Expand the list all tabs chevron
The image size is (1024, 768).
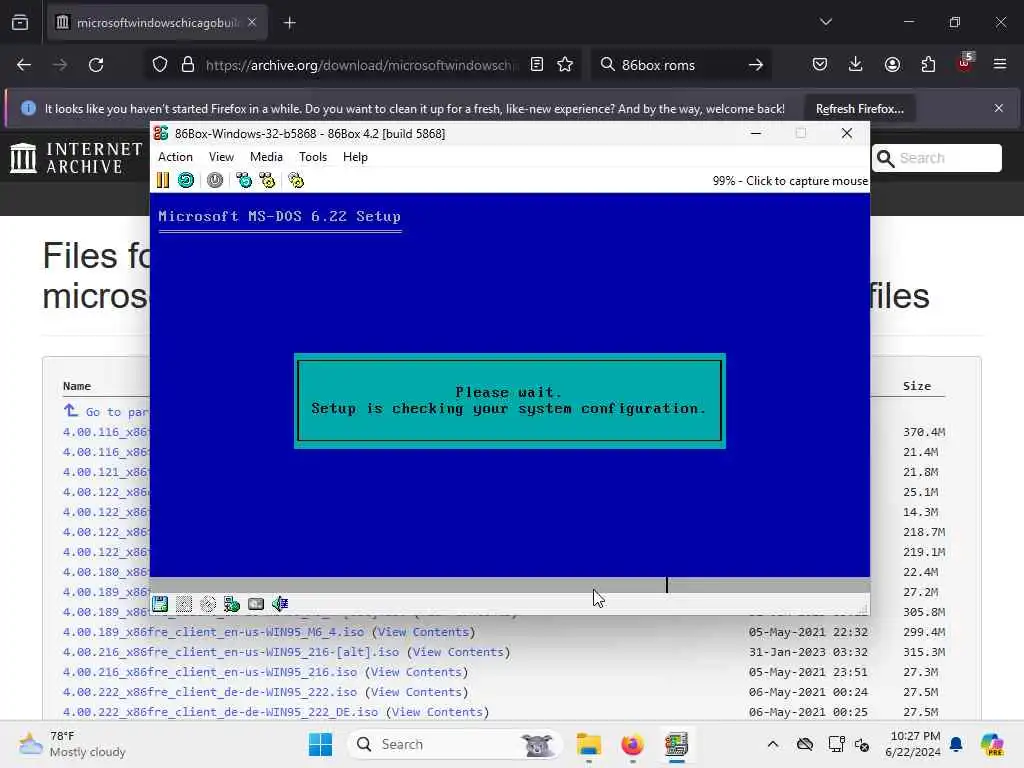click(826, 22)
